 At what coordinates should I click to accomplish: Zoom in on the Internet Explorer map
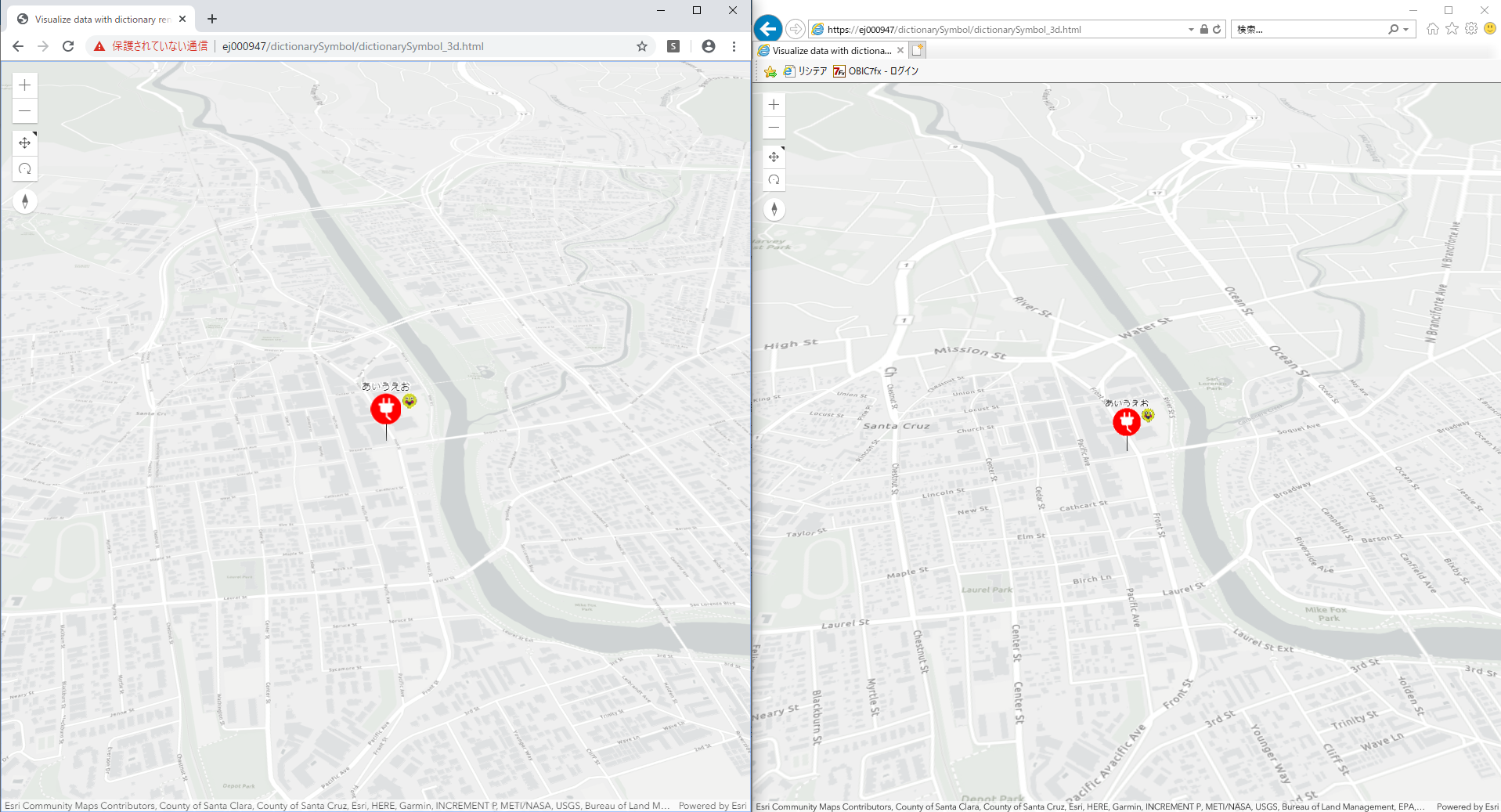coord(774,104)
